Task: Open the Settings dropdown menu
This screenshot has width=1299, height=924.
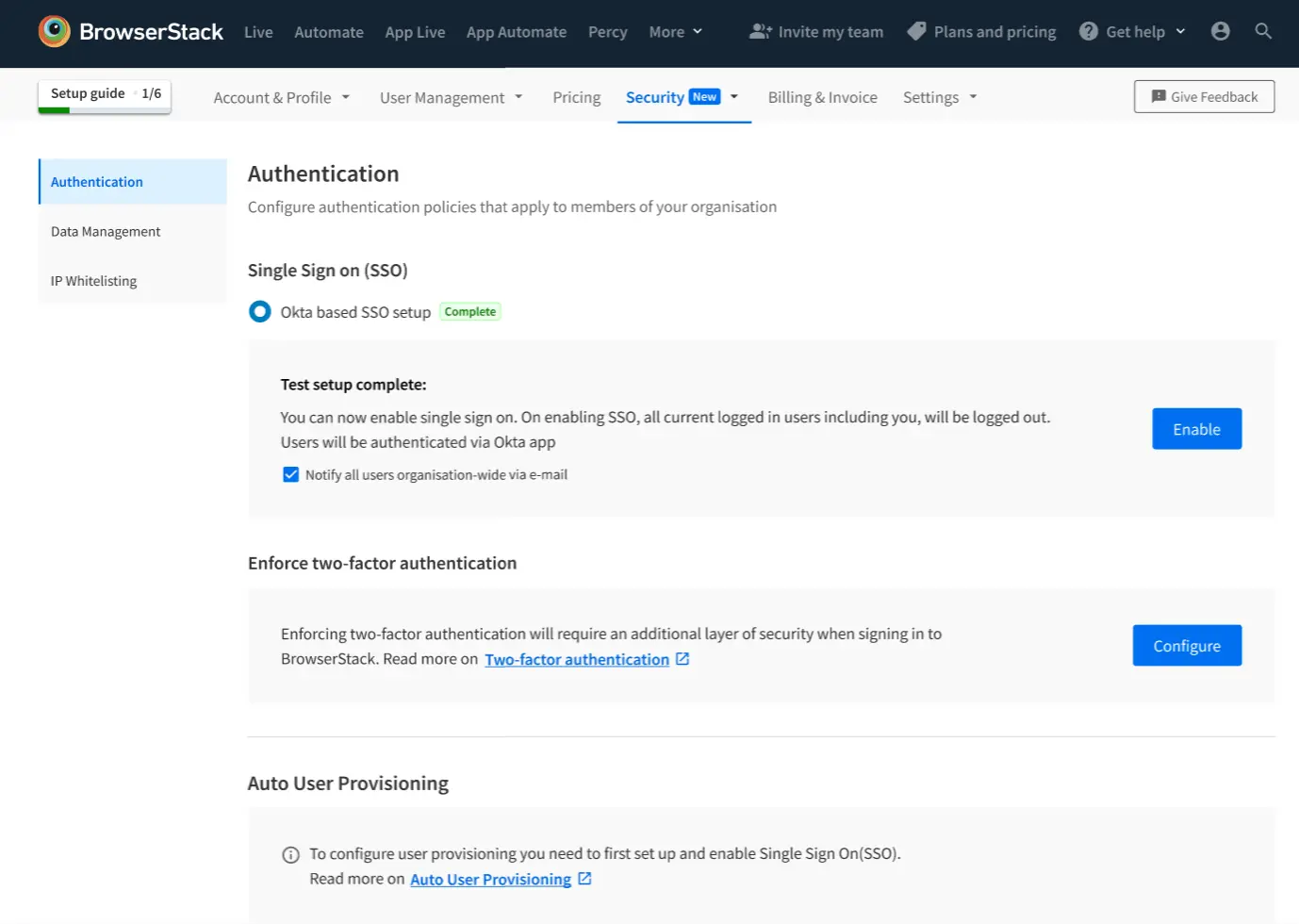Action: click(x=939, y=97)
